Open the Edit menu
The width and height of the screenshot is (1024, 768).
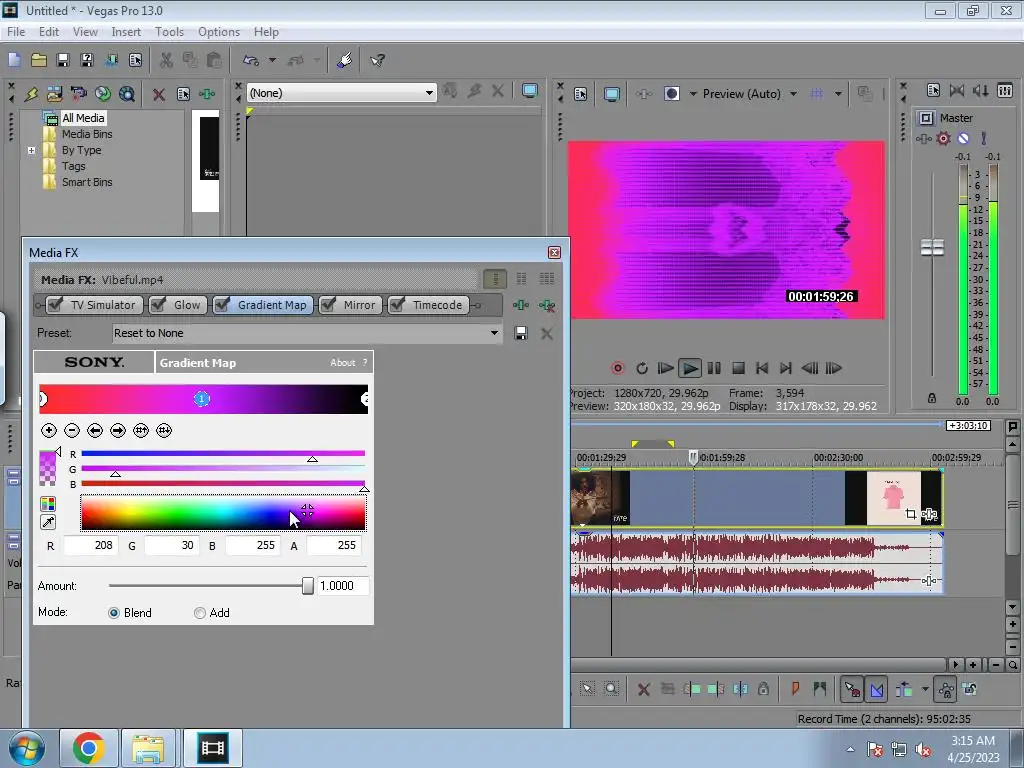pos(48,31)
